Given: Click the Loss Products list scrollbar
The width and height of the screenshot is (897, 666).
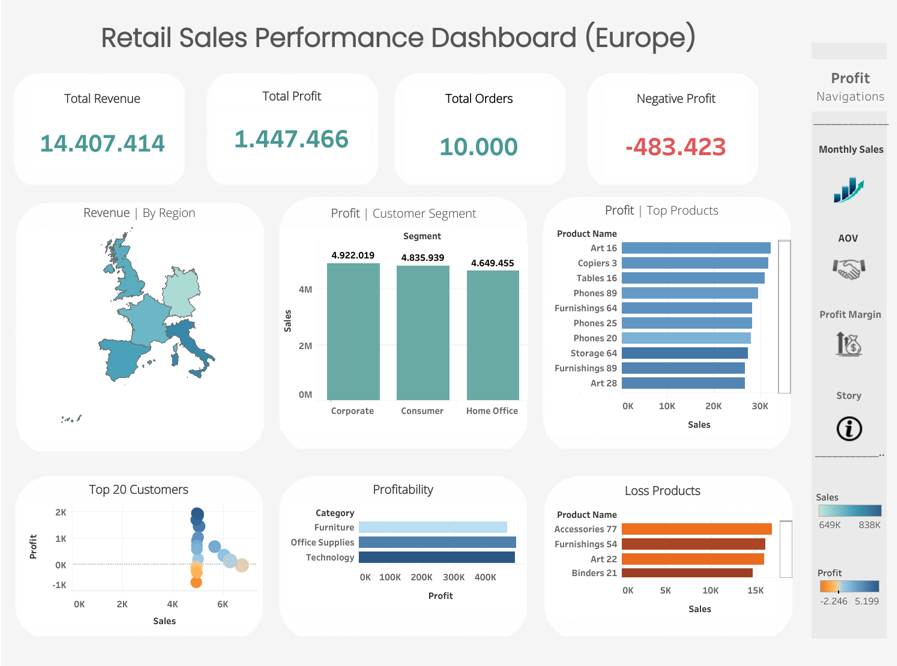Looking at the screenshot, I should click(785, 551).
